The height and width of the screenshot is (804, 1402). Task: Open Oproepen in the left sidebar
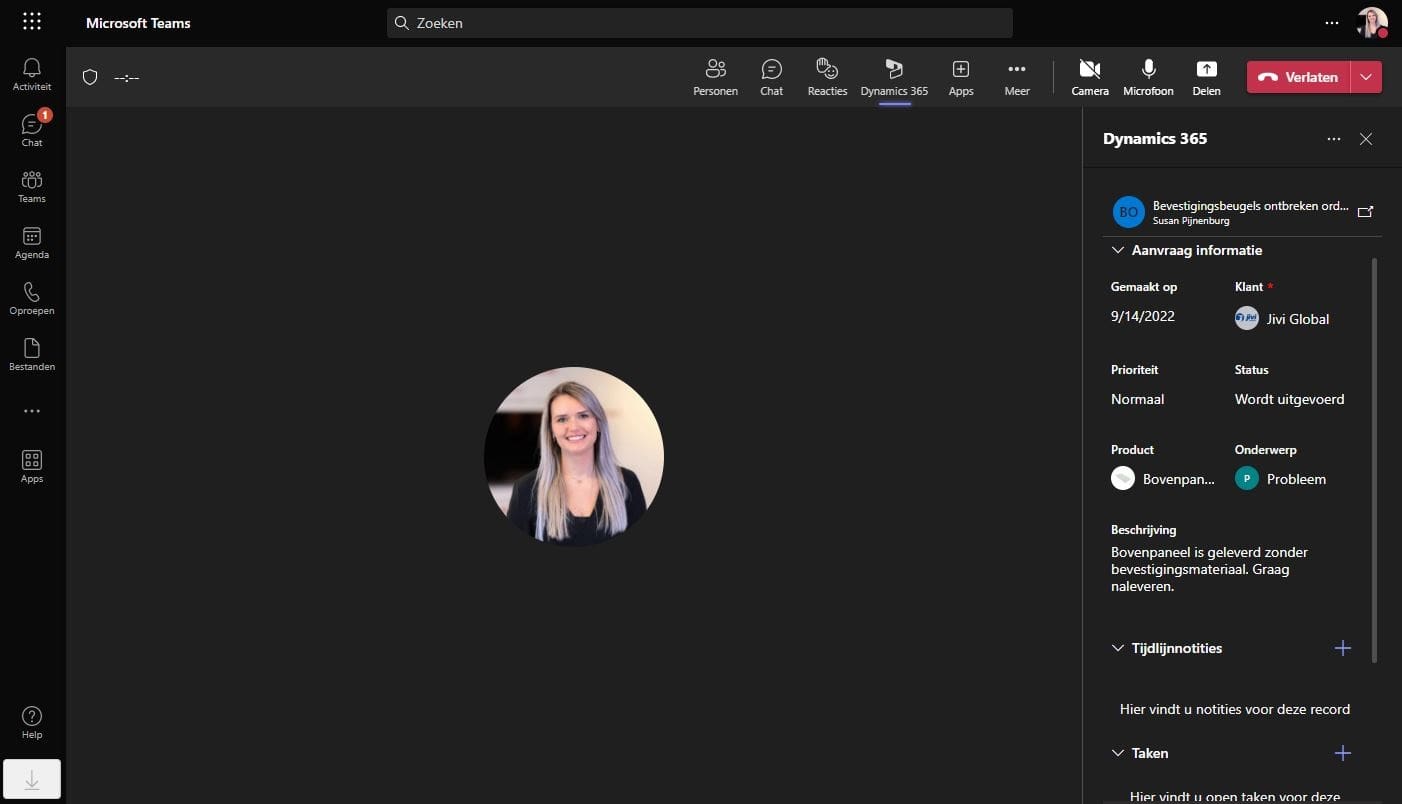click(x=32, y=298)
